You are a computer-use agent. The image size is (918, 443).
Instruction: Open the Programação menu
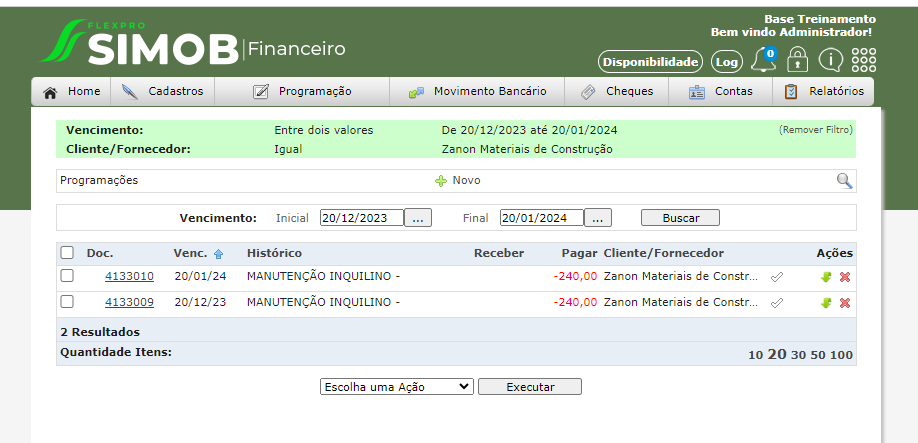pos(302,92)
